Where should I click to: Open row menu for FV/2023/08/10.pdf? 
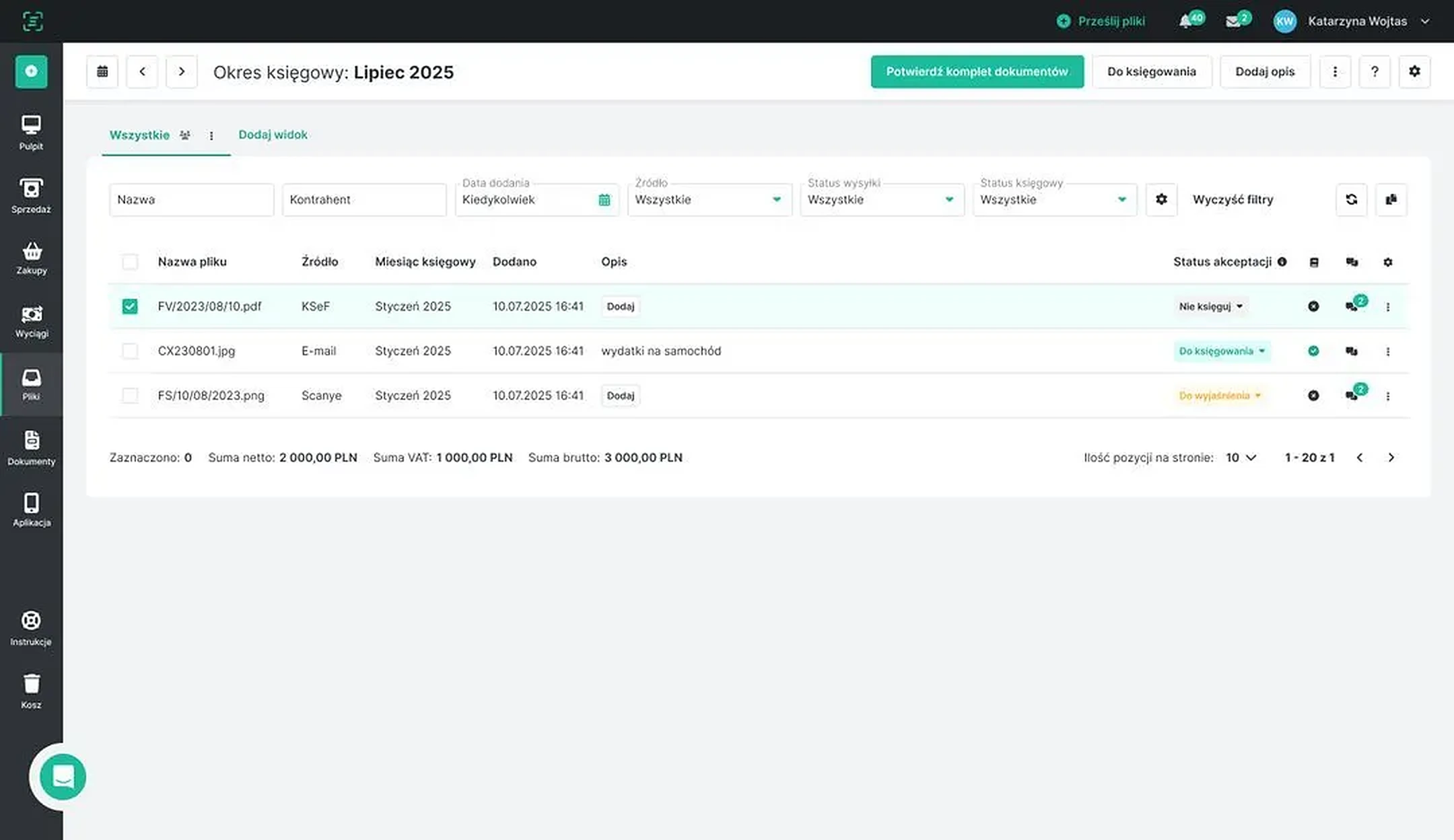pyautogui.click(x=1388, y=307)
